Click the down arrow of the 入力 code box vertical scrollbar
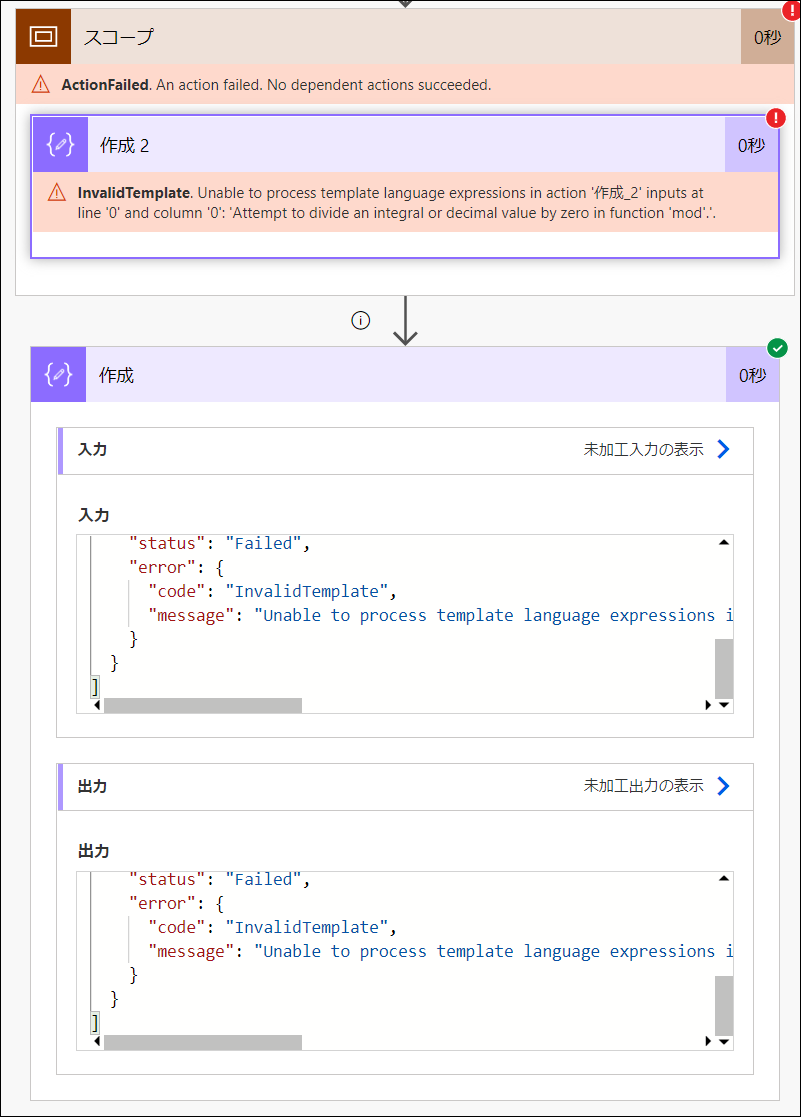The width and height of the screenshot is (801, 1117). 724,705
